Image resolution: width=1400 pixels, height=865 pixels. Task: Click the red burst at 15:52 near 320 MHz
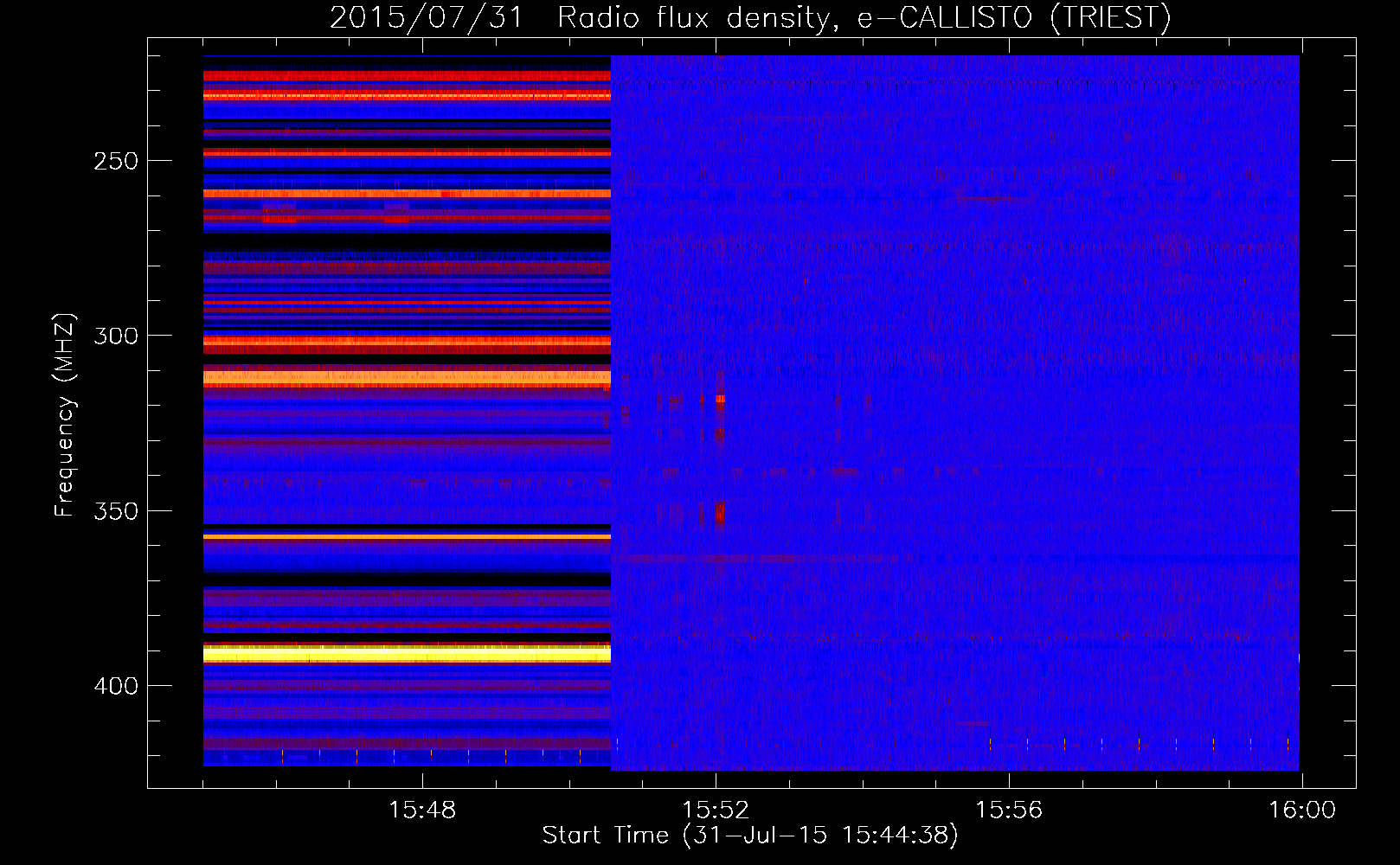pyautogui.click(x=720, y=400)
